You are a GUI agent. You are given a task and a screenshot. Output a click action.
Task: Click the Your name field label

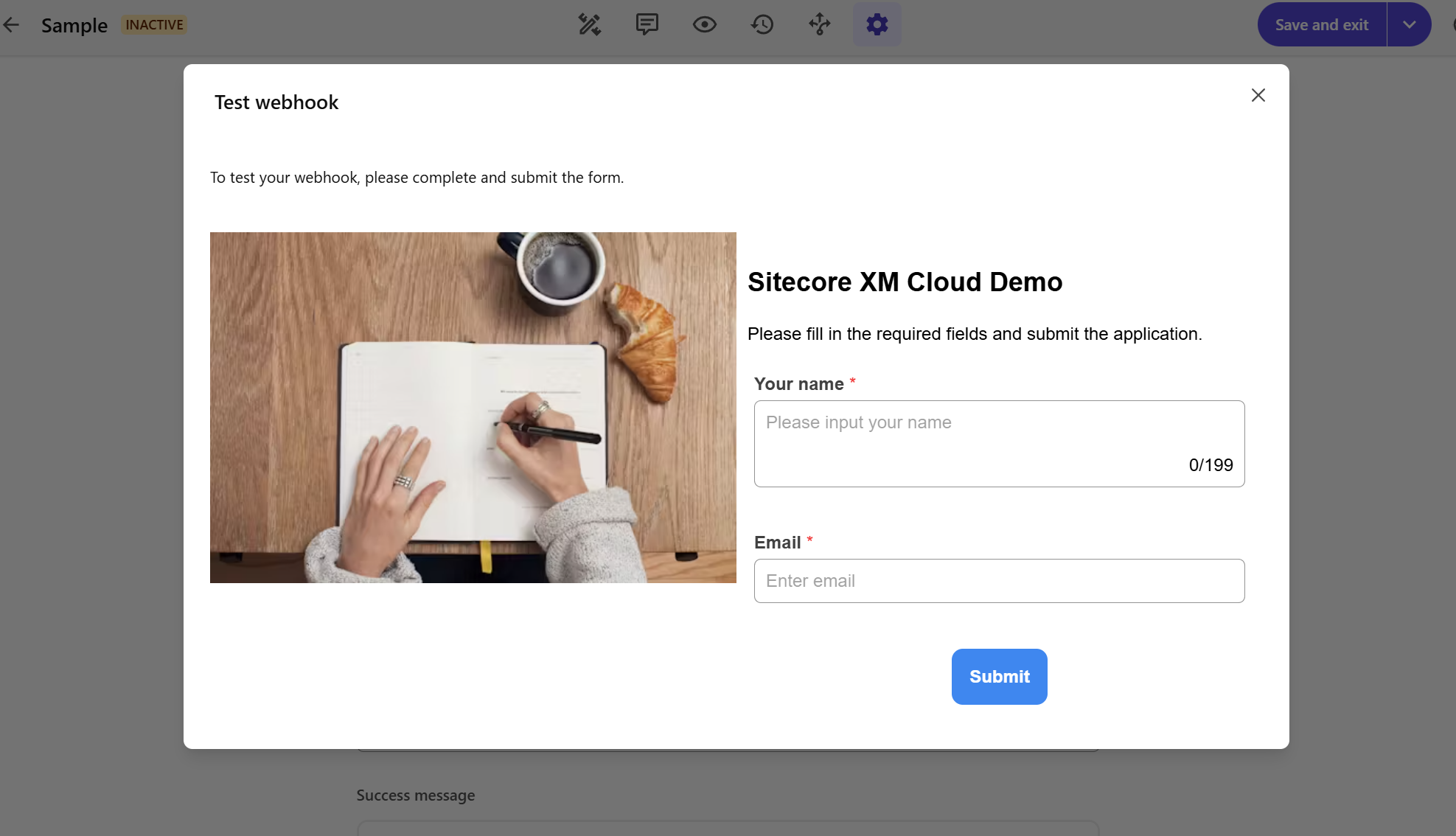pos(799,384)
